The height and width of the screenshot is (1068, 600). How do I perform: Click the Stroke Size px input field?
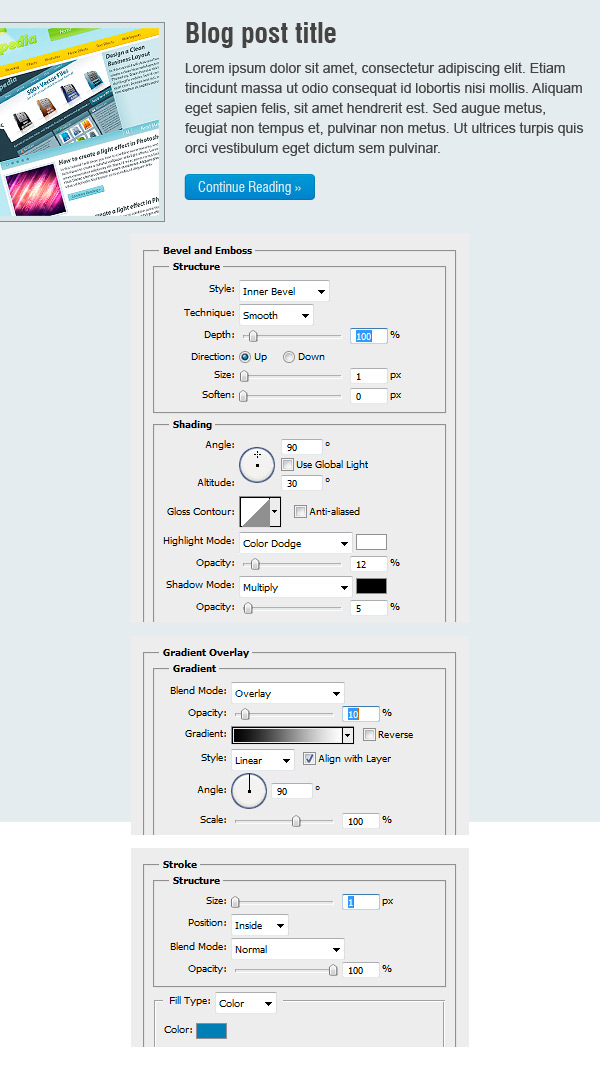point(360,902)
